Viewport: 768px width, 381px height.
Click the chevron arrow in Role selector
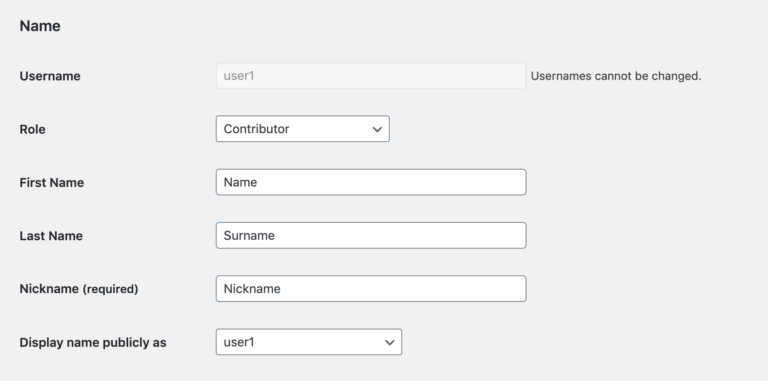[377, 129]
